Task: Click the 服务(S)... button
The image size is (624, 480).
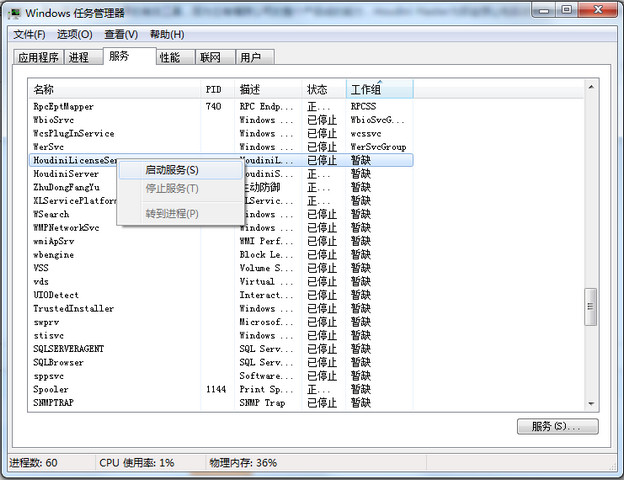Action: tap(558, 427)
